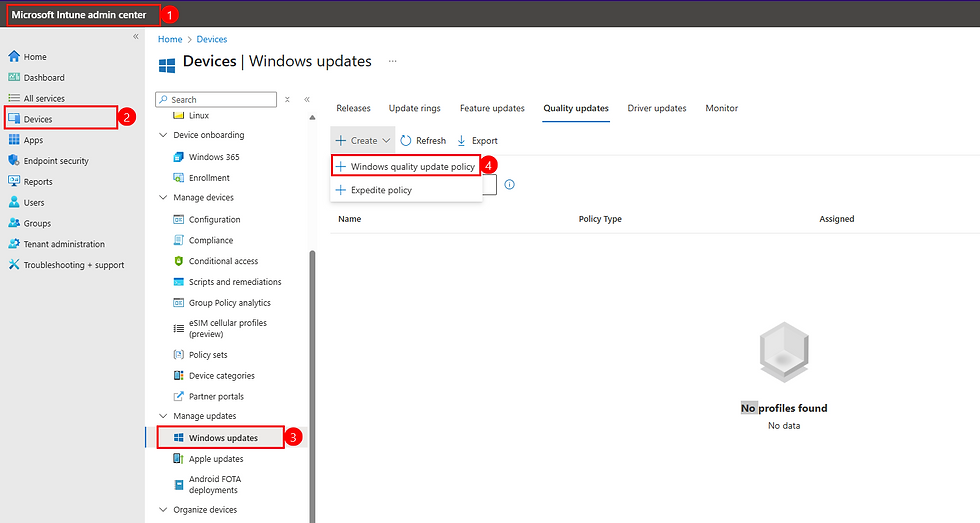Click the Search field in Devices menu

(216, 99)
